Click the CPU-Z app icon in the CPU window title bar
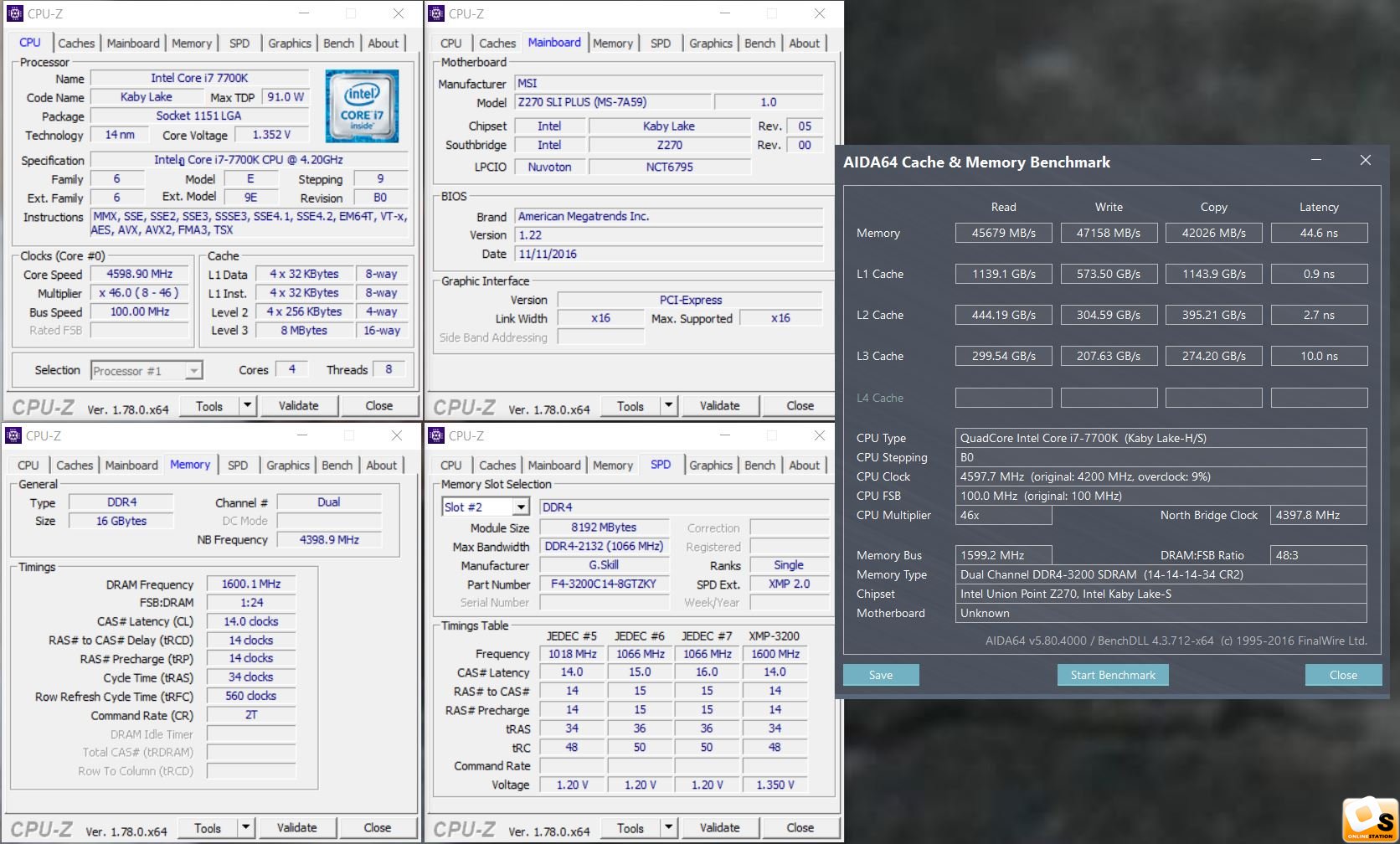Image resolution: width=1400 pixels, height=844 pixels. click(x=14, y=13)
